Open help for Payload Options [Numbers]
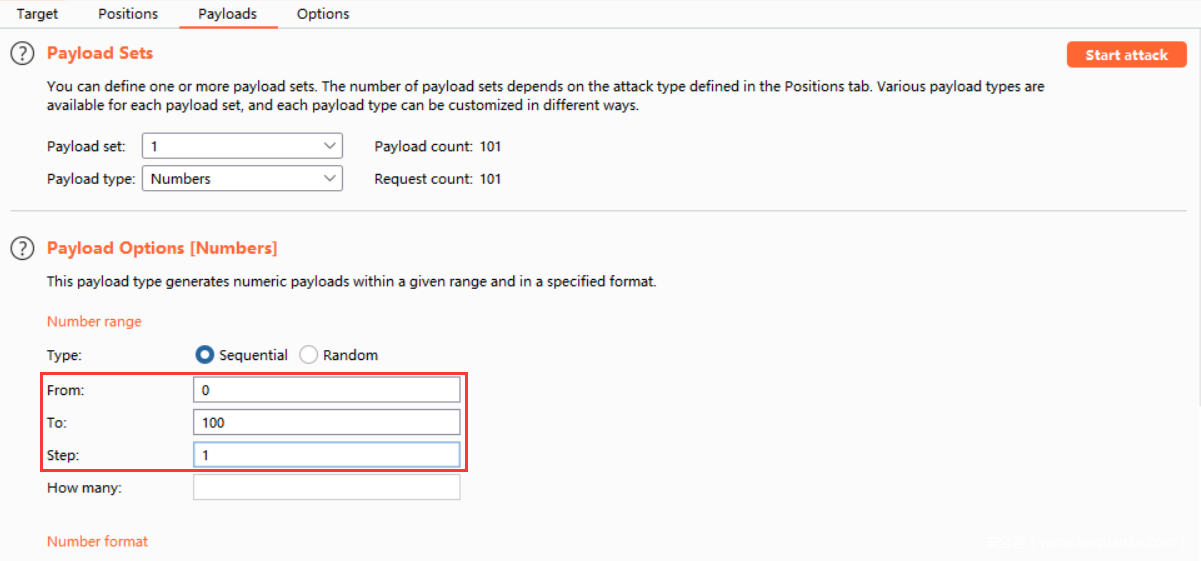 [22, 248]
